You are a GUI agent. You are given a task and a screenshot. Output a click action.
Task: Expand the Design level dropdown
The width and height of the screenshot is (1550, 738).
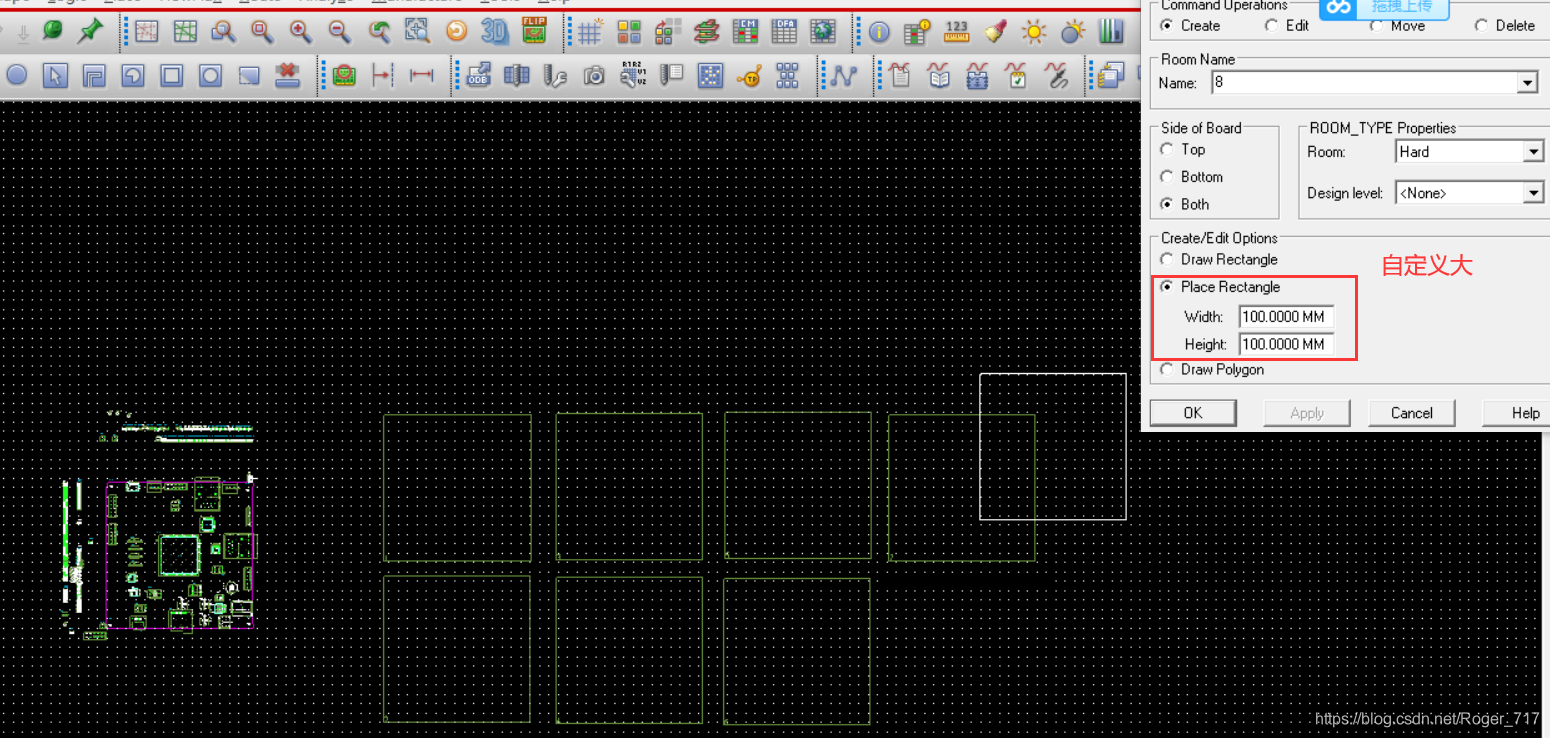coord(1534,193)
